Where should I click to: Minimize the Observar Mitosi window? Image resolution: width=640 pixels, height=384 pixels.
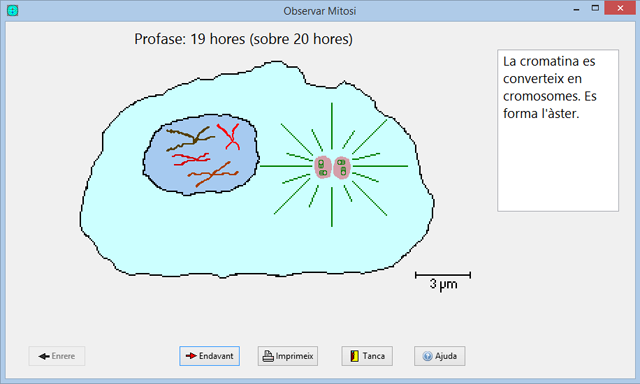tap(576, 9)
